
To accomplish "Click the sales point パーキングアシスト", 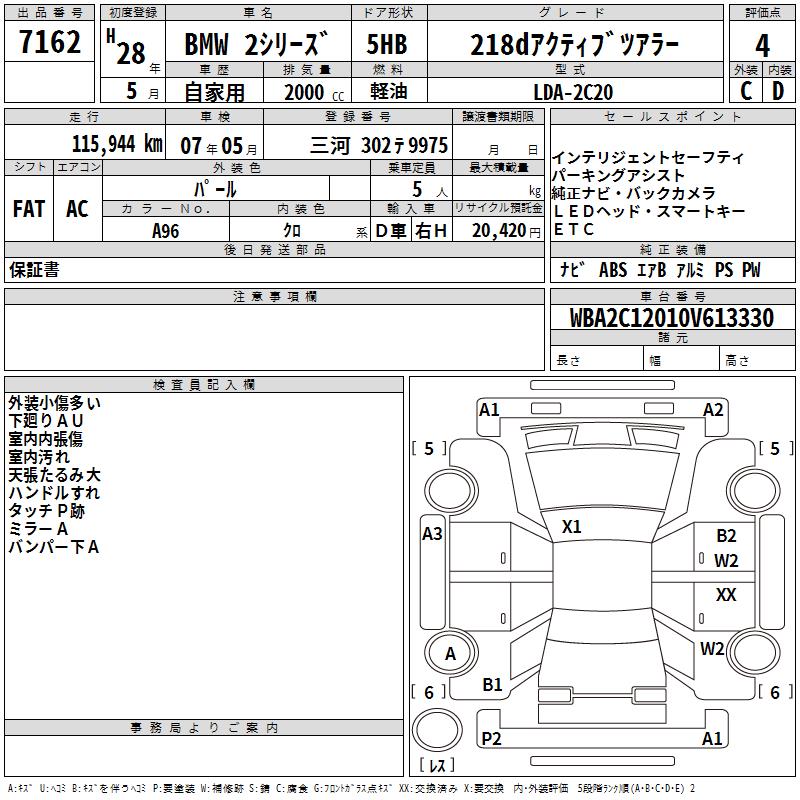I will [618, 175].
